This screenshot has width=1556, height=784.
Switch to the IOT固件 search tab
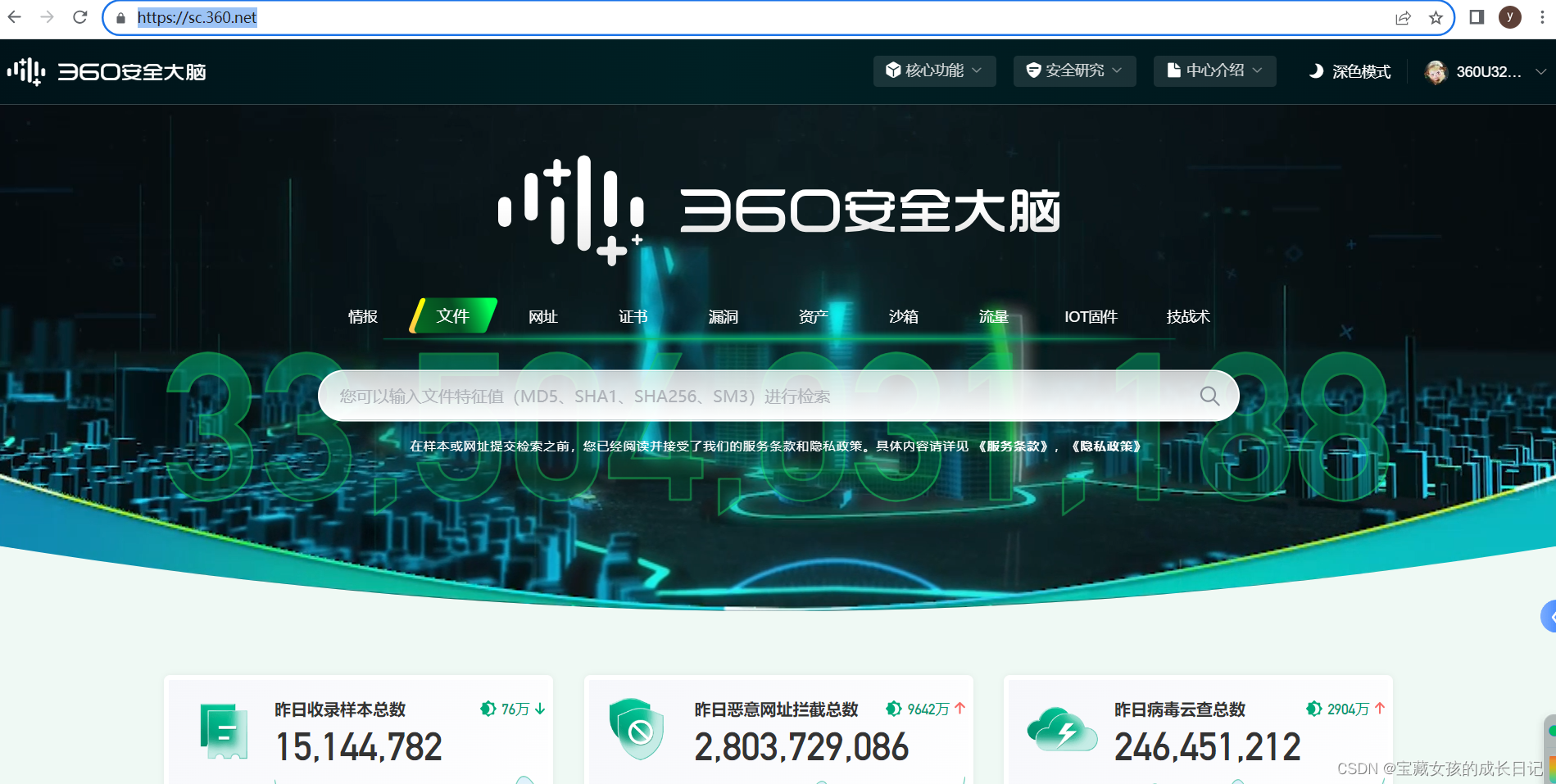pos(1091,316)
